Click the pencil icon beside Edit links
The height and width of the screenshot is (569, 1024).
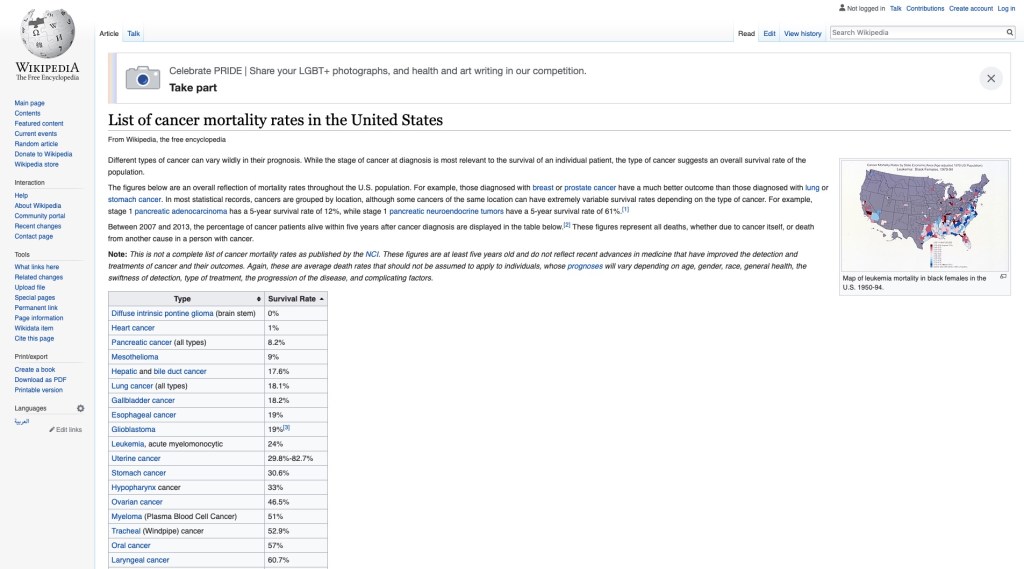coord(52,430)
